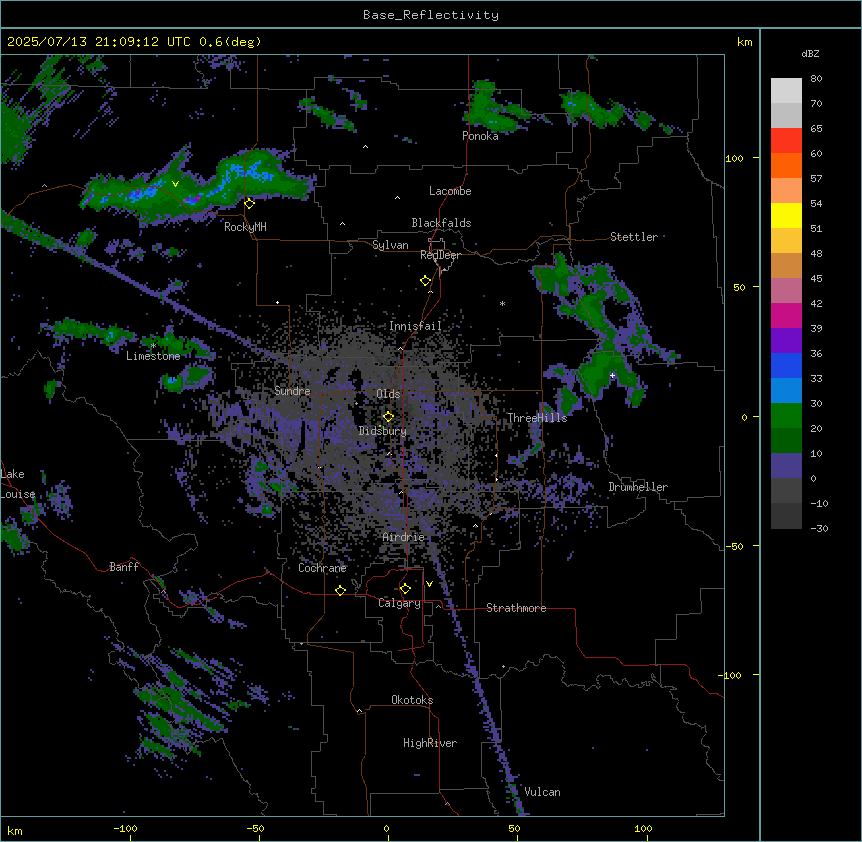Click the yellow V marker northeast of Calgary

(x=429, y=584)
